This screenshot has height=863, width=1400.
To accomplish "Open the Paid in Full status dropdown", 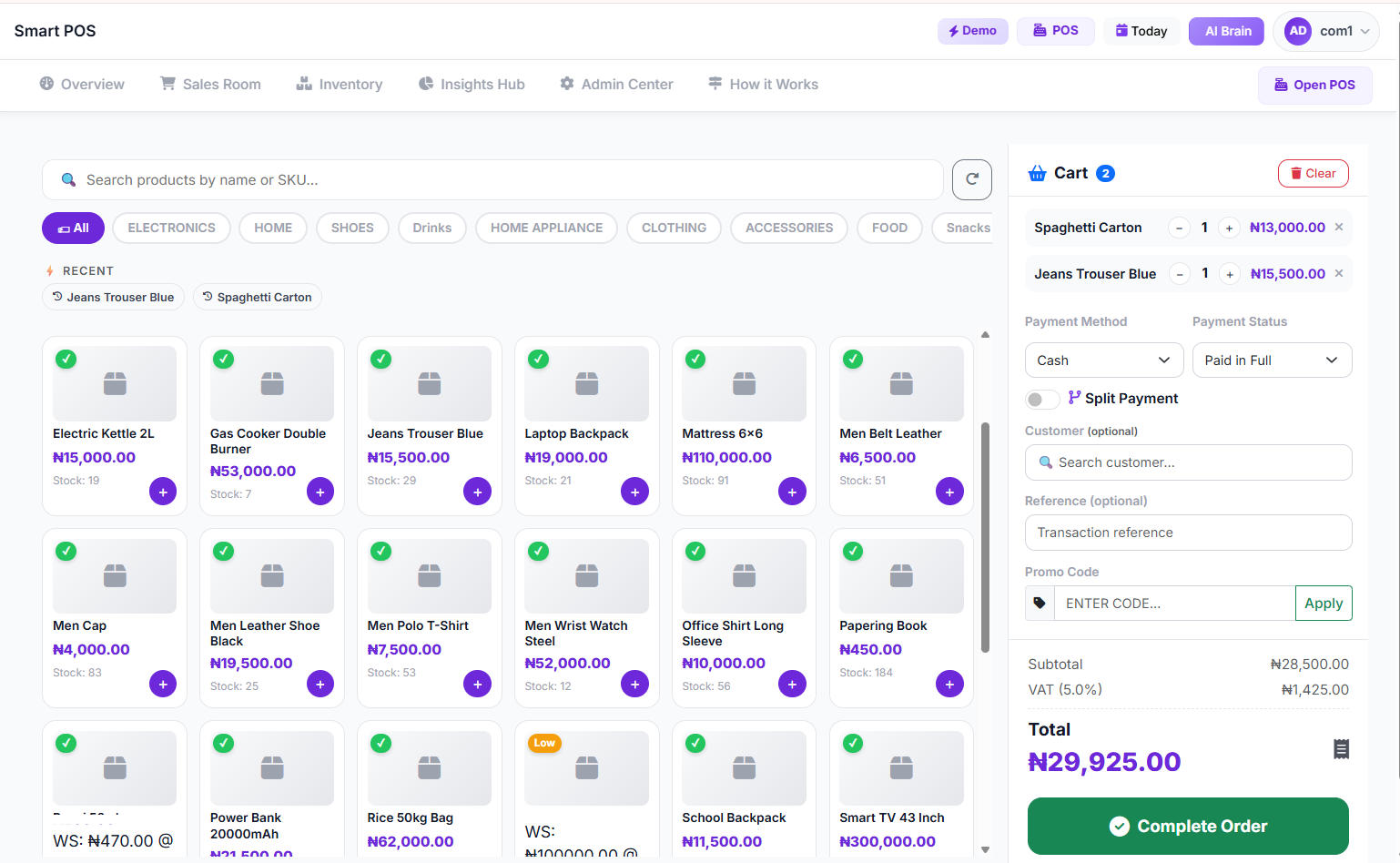I will (x=1272, y=360).
